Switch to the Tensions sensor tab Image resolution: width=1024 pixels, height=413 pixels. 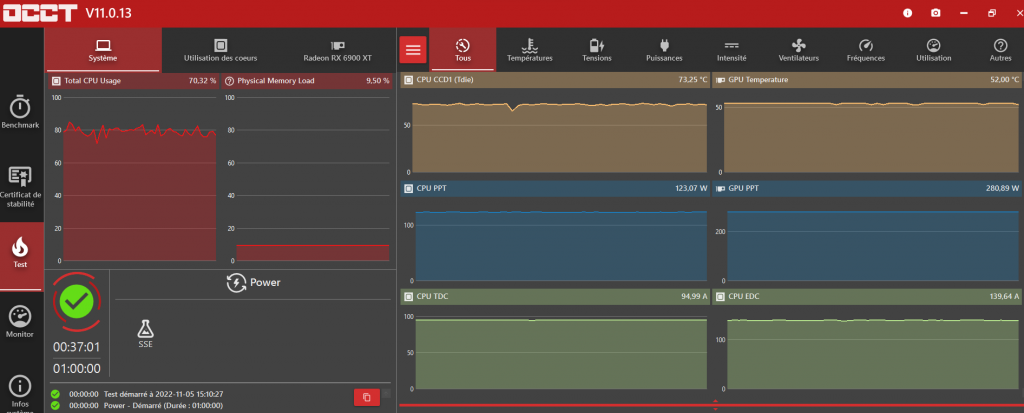click(x=597, y=50)
